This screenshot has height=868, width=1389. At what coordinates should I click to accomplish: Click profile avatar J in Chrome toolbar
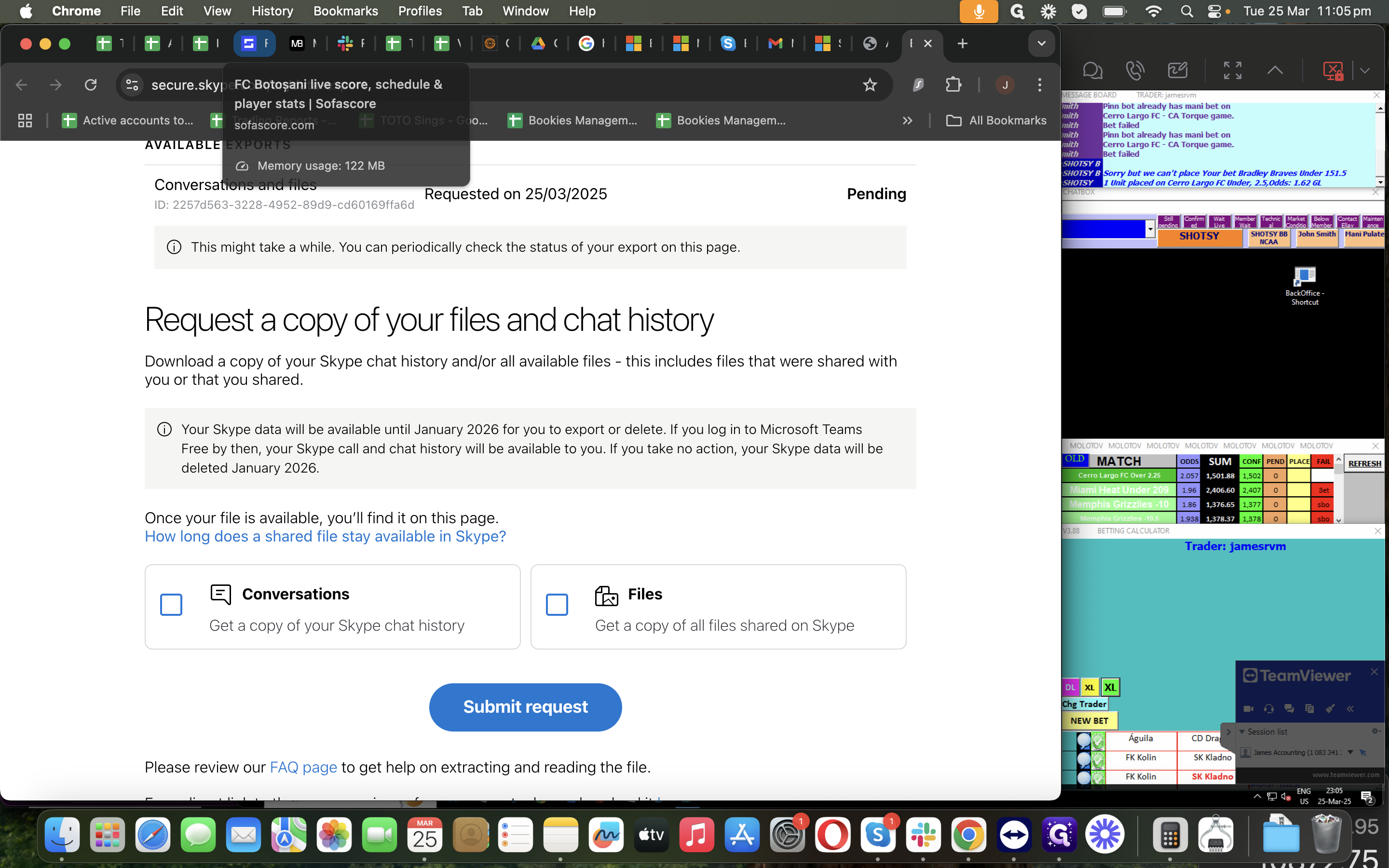click(x=1005, y=85)
